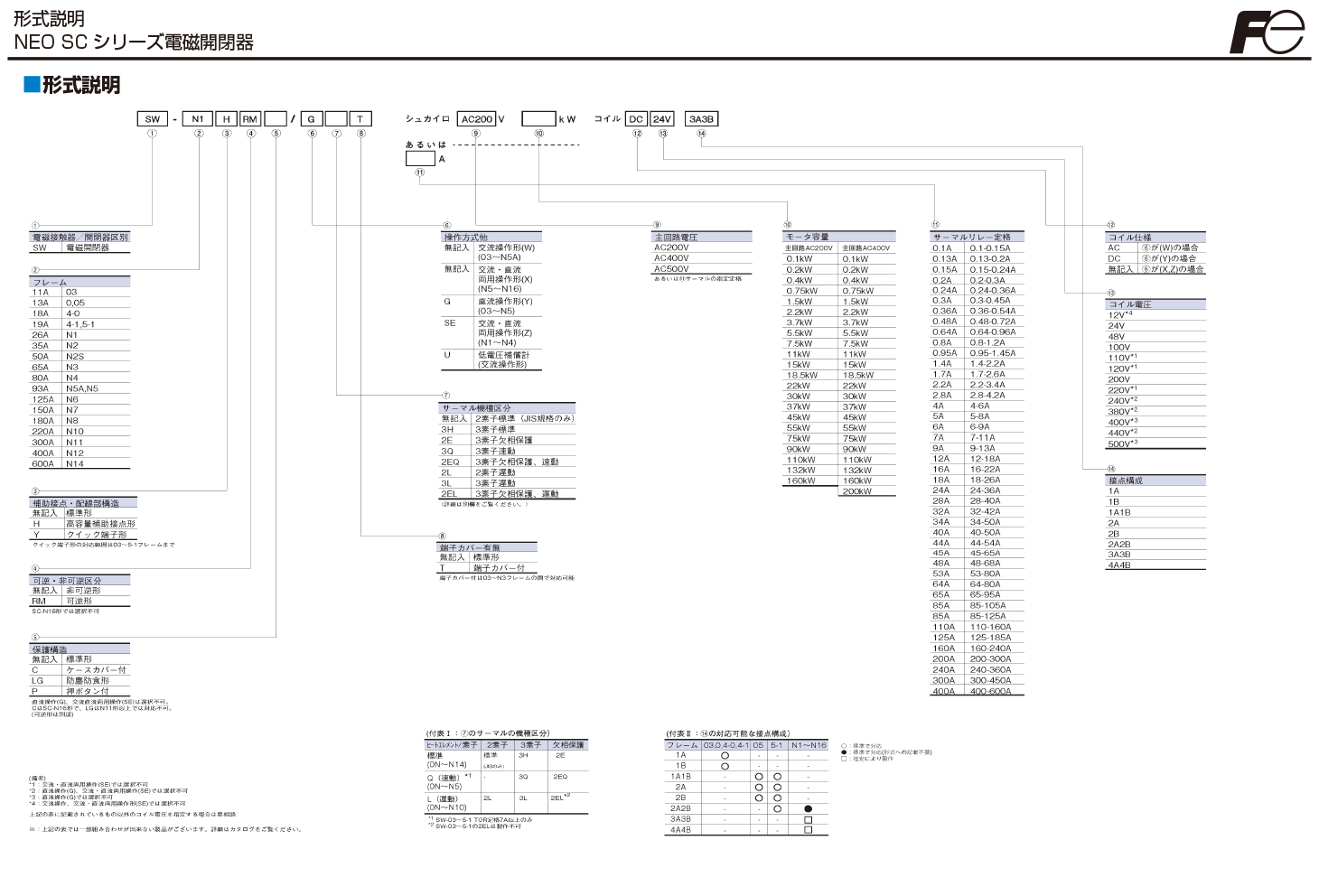Click the "500V*3" coil voltage row

tap(1156, 443)
